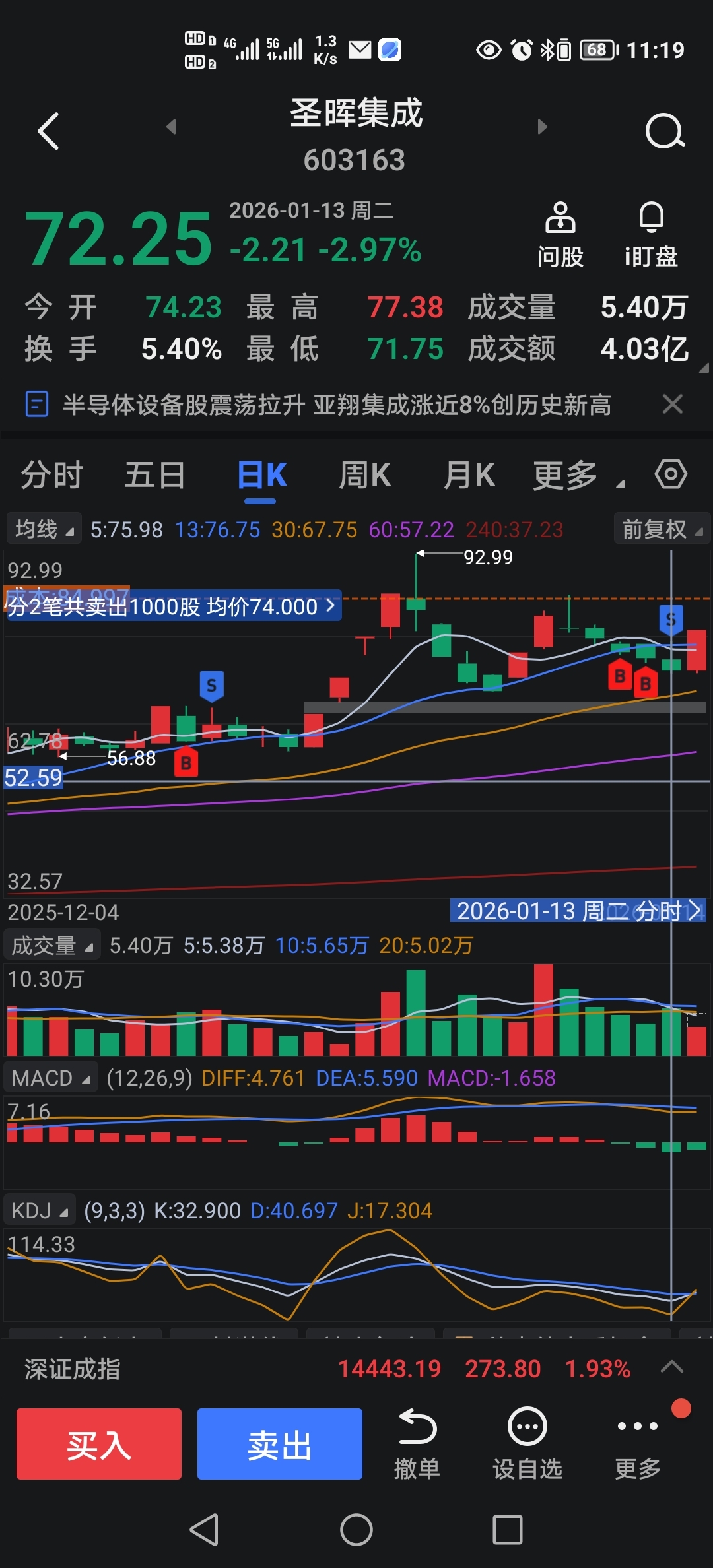Tap the 72.25 current price
This screenshot has width=713, height=1568.
[118, 239]
